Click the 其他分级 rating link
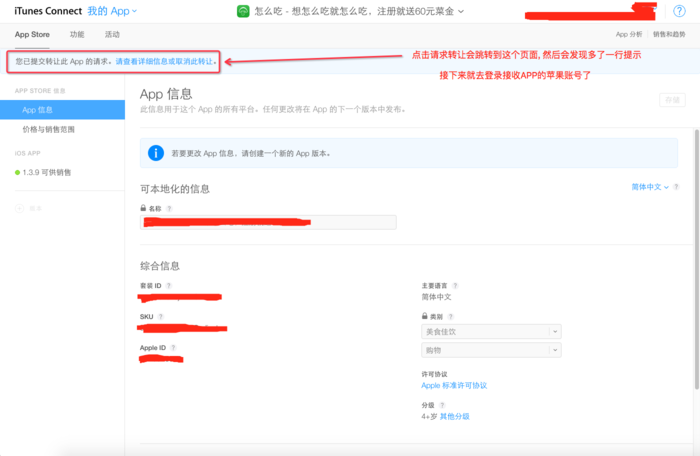Viewport: 700px width, 456px height. 454,416
